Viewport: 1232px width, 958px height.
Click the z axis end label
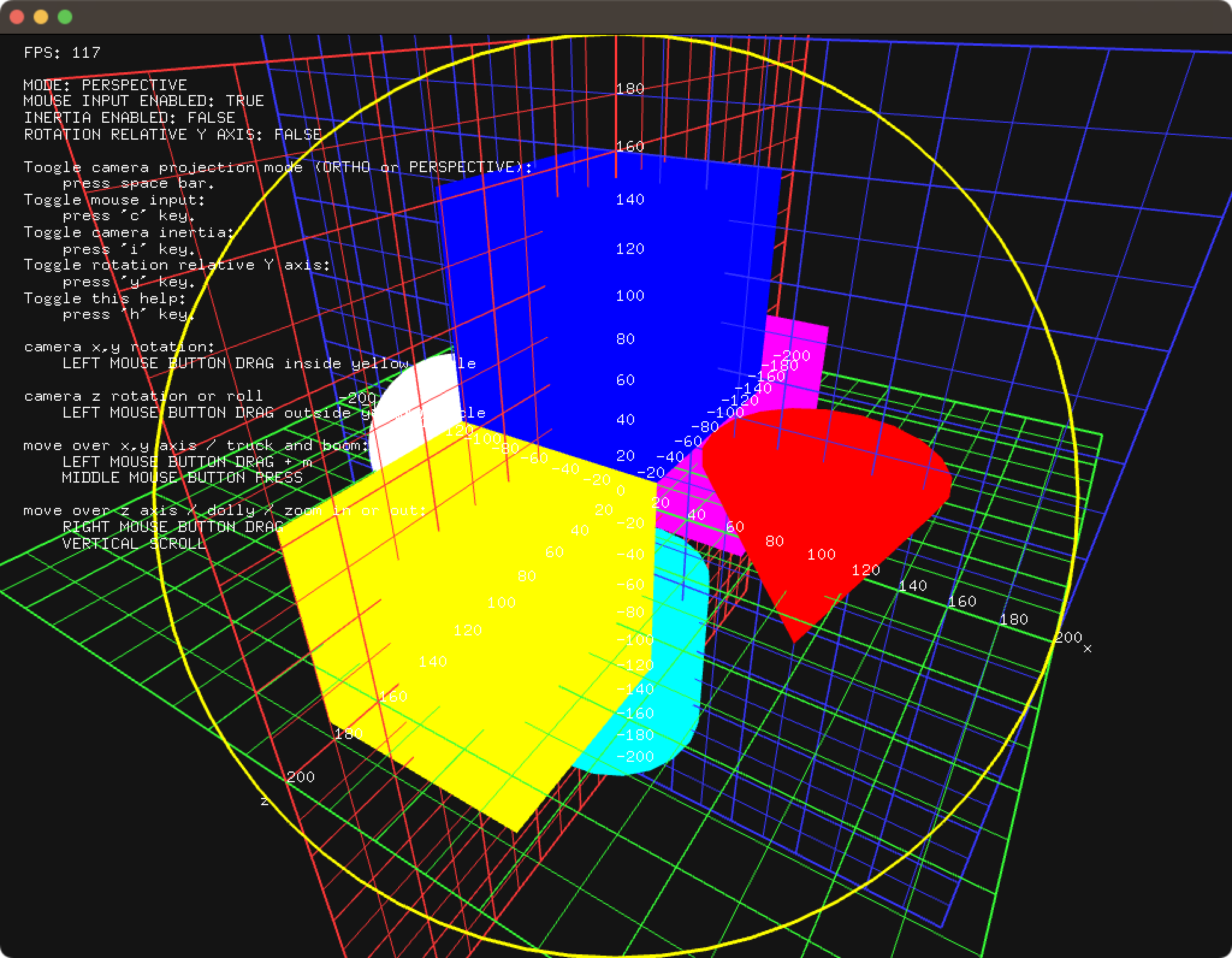point(264,801)
